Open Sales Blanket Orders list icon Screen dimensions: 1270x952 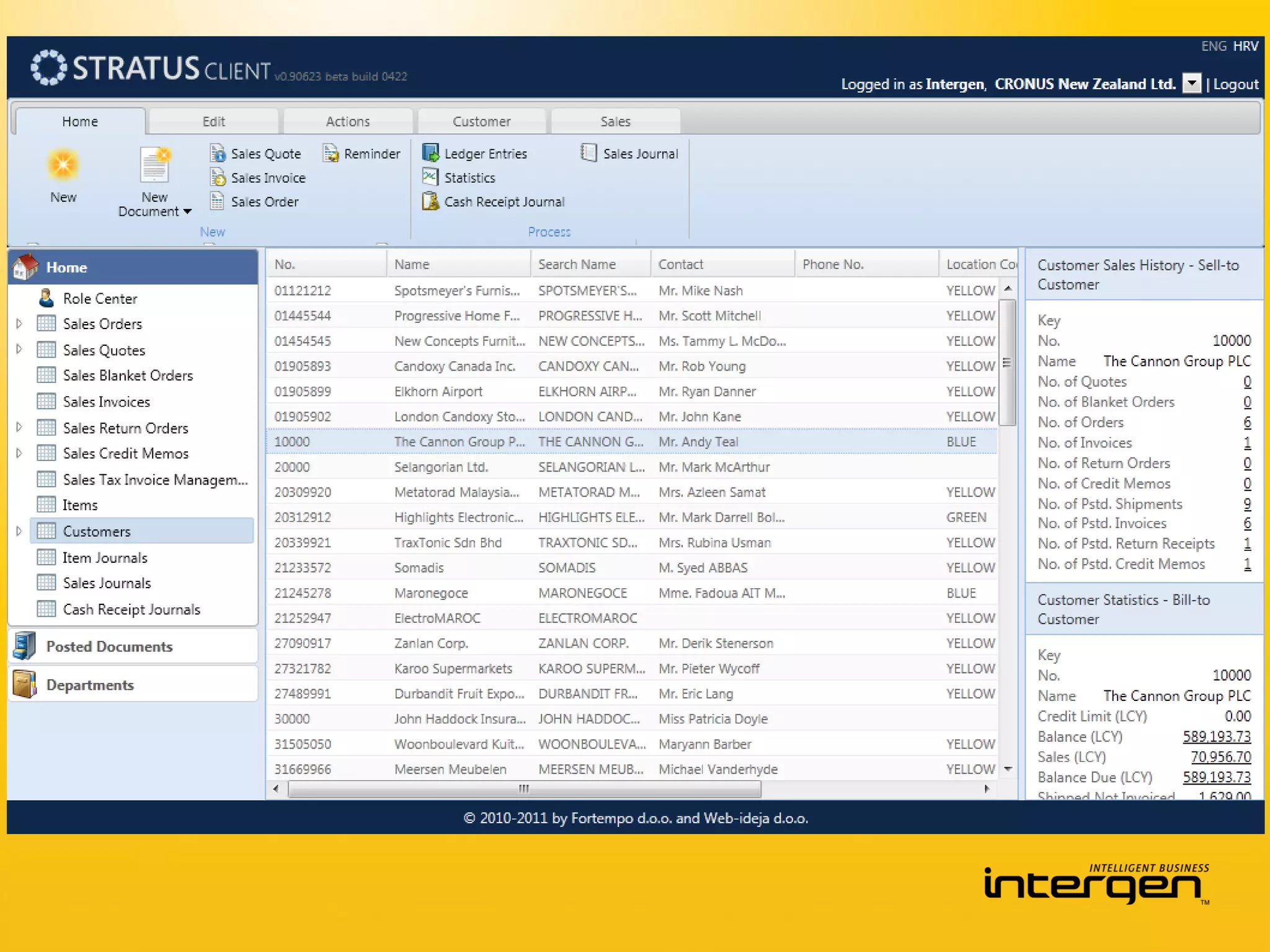pos(47,375)
